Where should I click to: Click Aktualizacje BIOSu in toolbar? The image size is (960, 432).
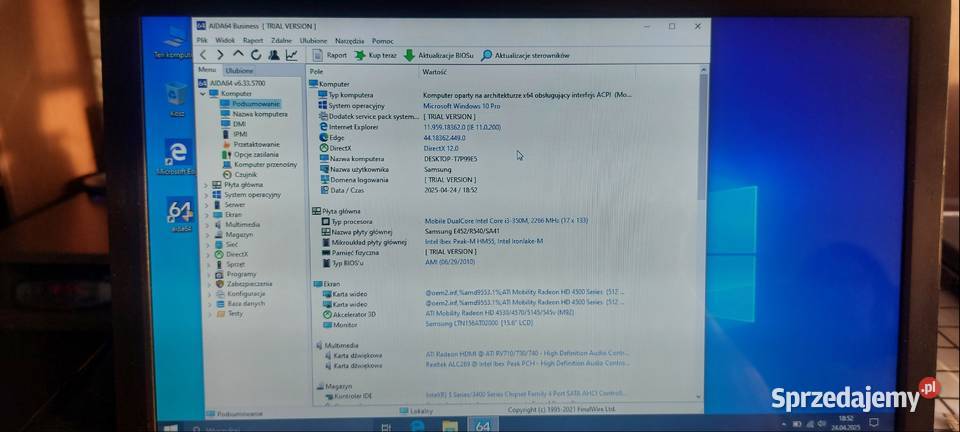[438, 55]
